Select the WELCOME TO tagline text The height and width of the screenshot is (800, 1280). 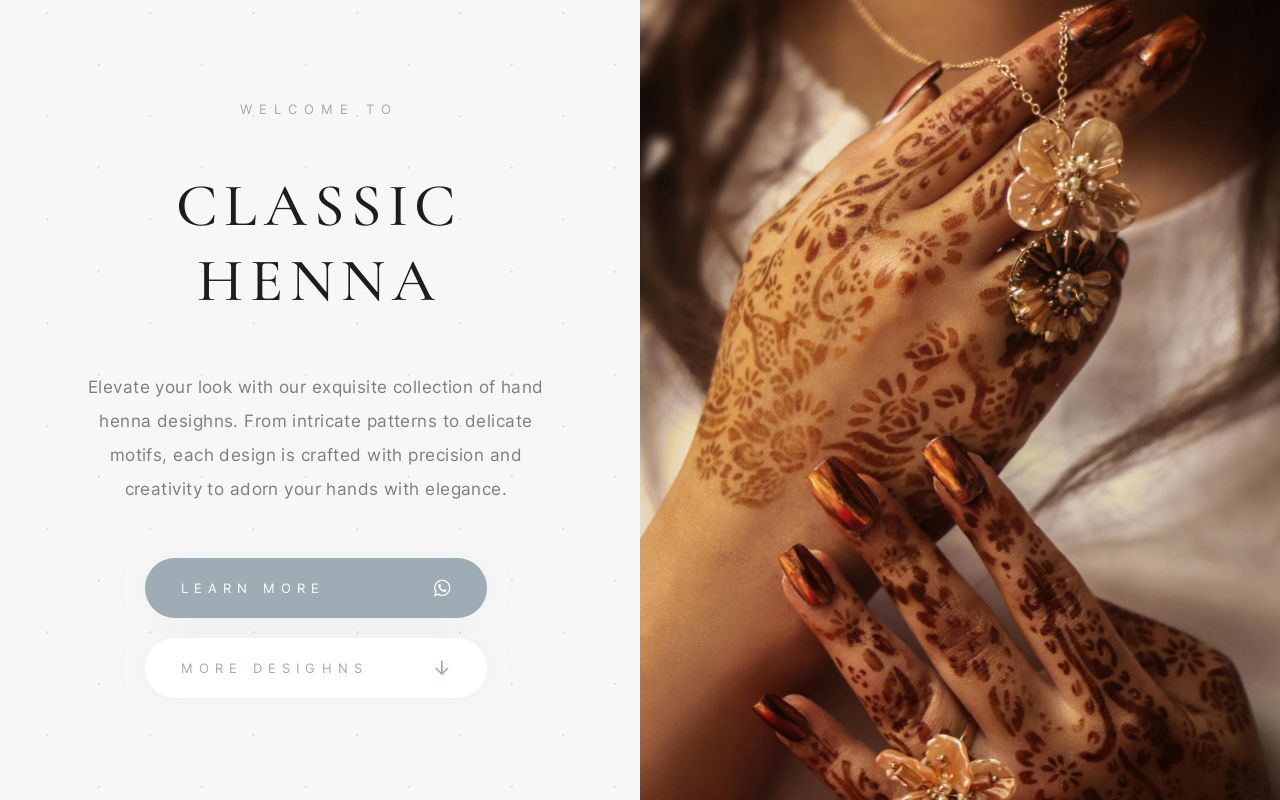(316, 109)
